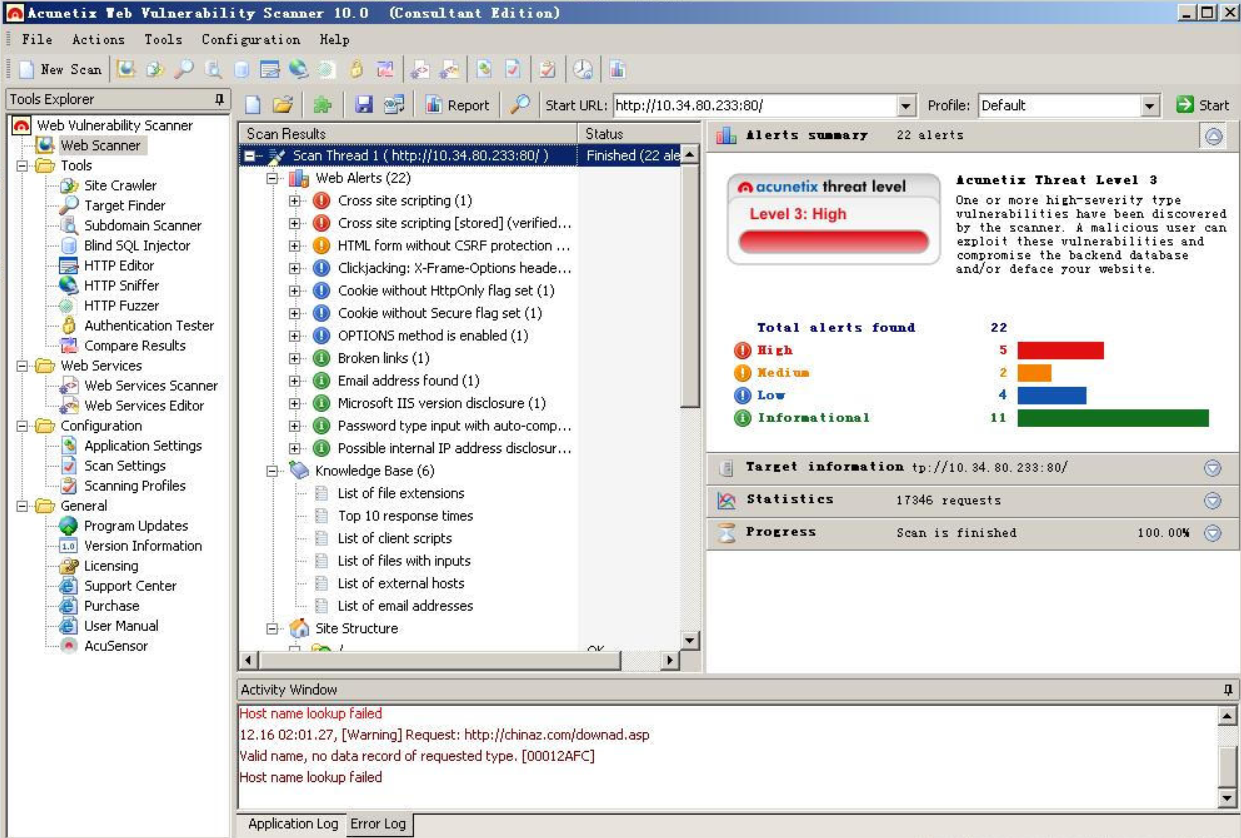Open the Target Finder magnifier toolbar icon
1241x838 pixels.
(184, 69)
